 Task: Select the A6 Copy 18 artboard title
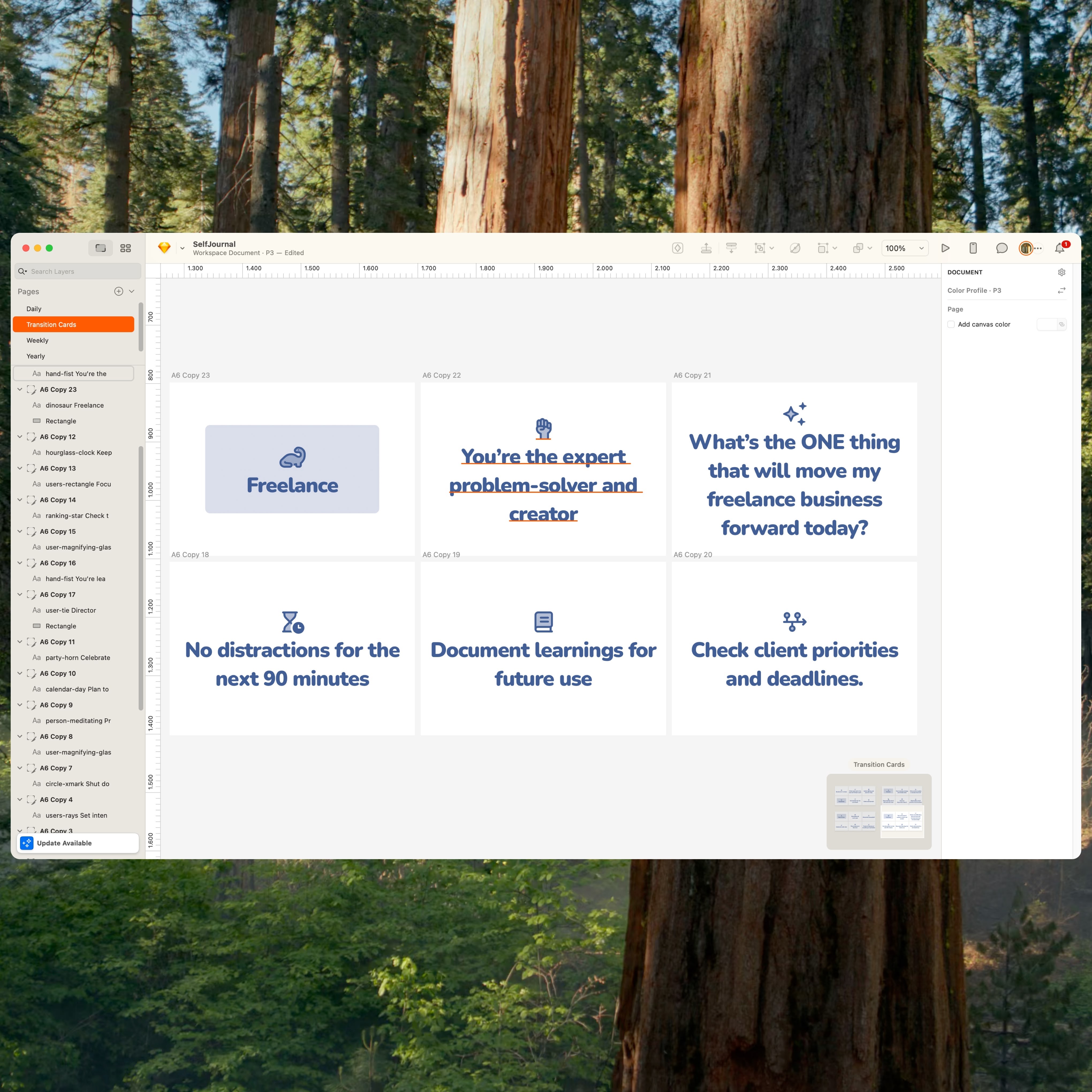190,555
